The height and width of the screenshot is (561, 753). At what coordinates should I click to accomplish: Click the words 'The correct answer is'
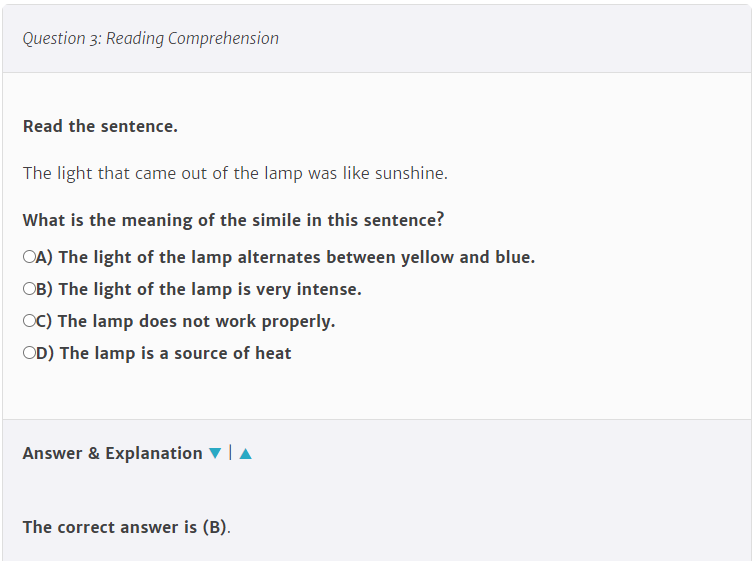click(110, 527)
